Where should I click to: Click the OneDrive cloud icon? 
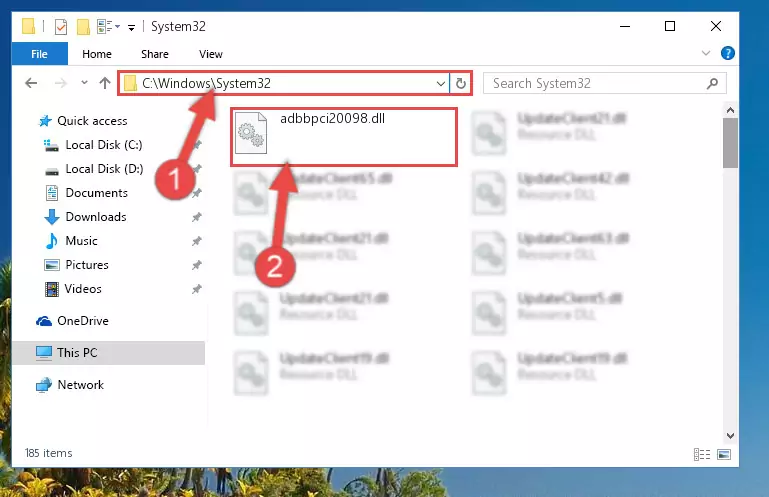44,321
